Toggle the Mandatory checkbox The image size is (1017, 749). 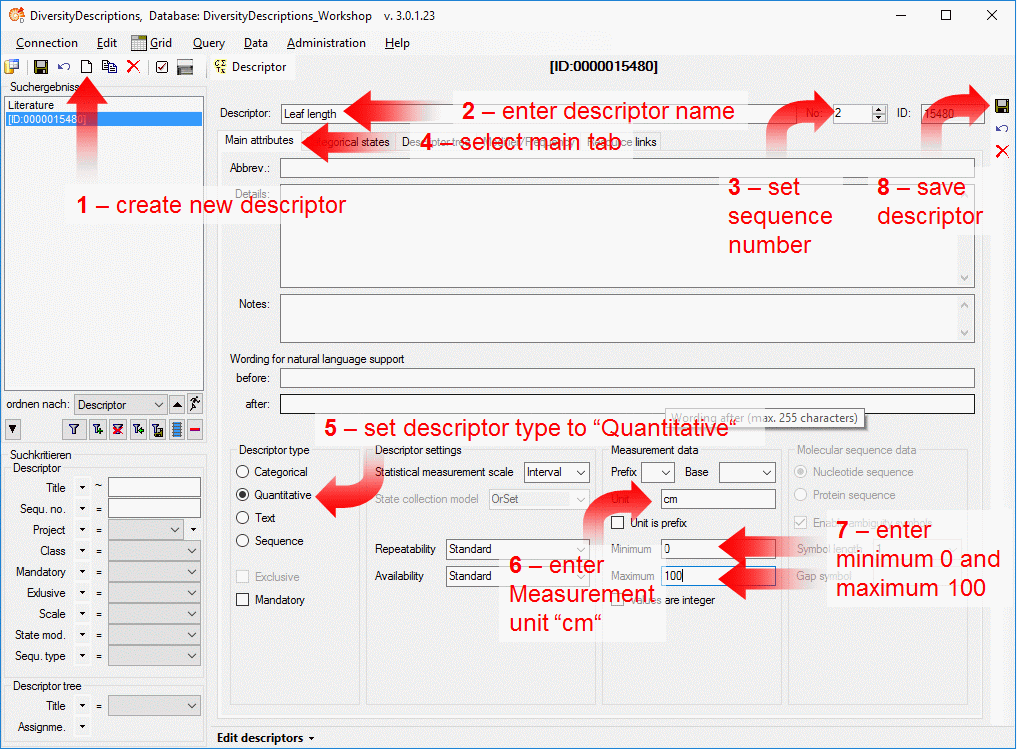tap(243, 600)
